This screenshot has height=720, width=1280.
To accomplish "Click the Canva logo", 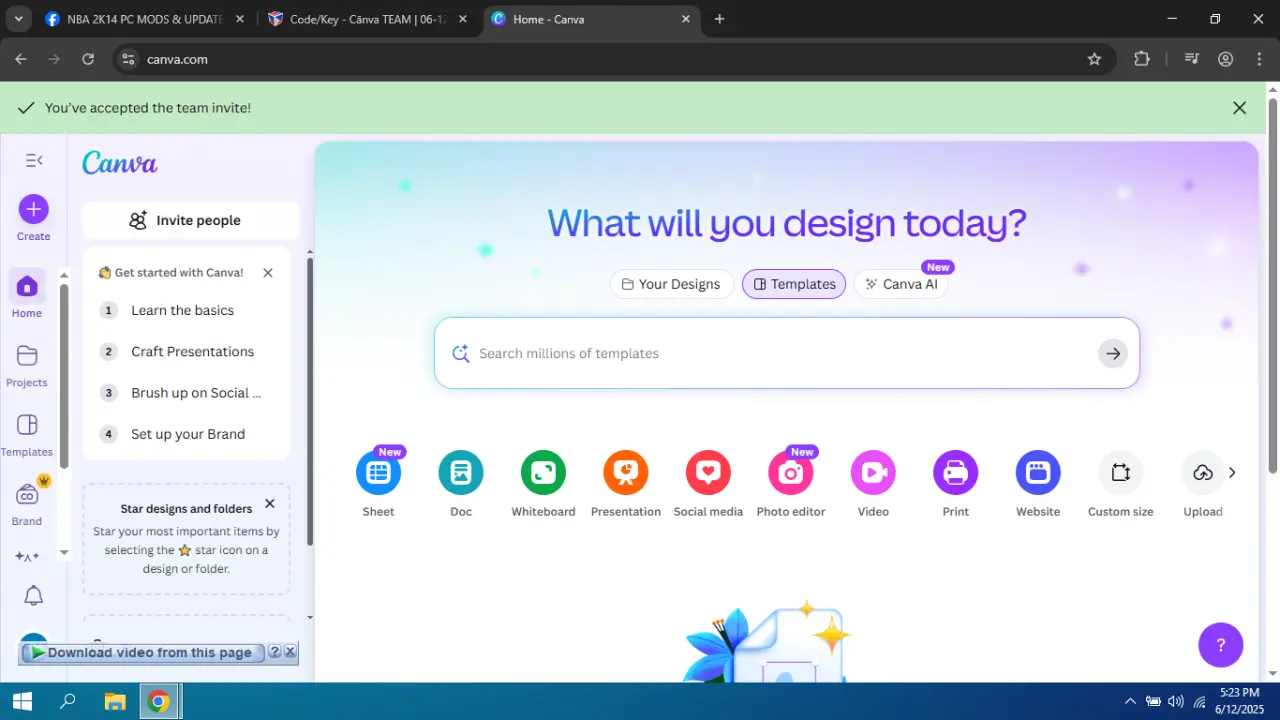I will coord(120,163).
